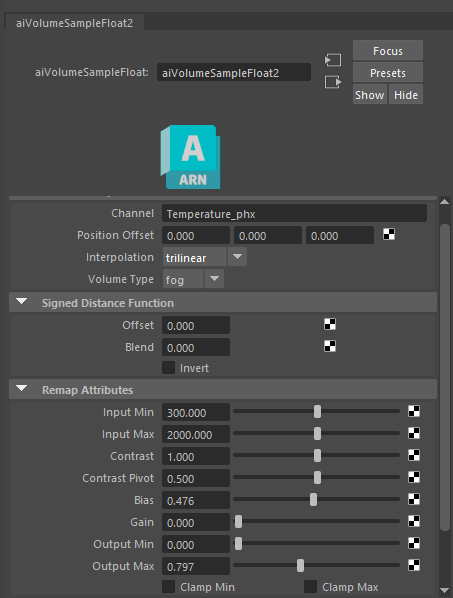Toggle the Clamp Max checkbox

tap(310, 587)
